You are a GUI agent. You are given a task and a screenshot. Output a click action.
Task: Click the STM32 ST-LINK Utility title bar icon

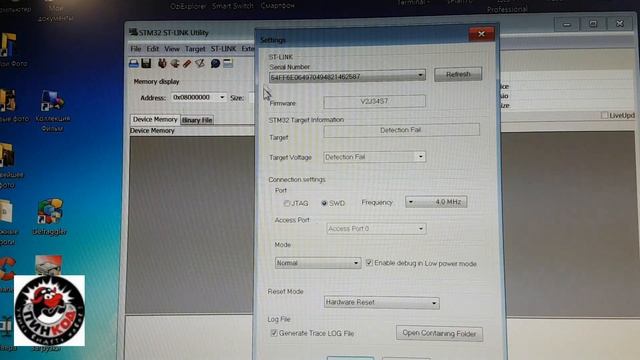[133, 32]
